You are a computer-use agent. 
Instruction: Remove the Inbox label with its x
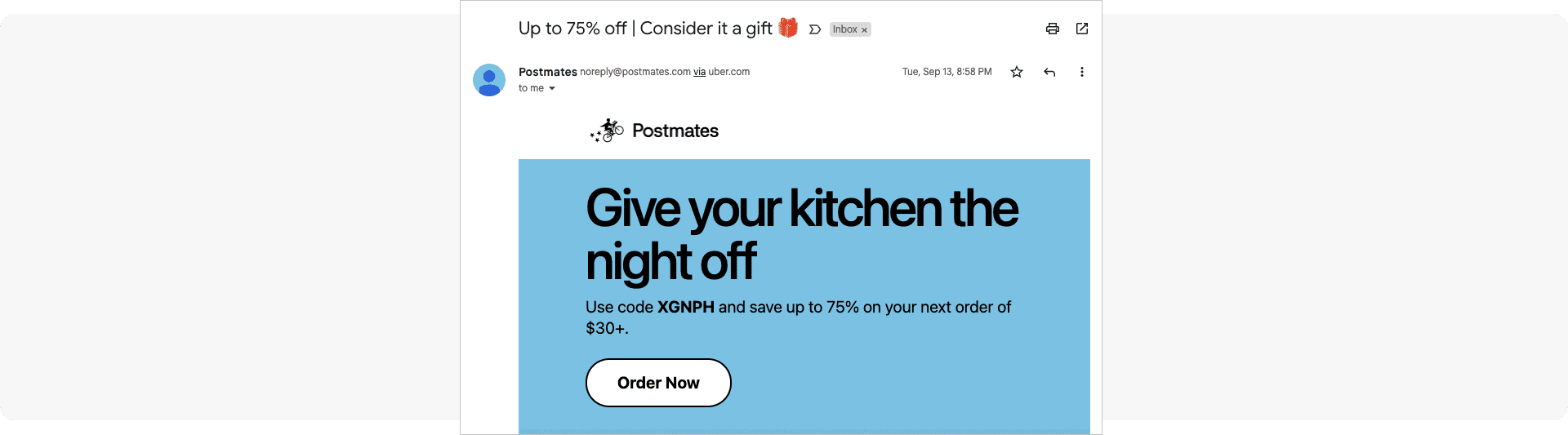click(x=864, y=30)
